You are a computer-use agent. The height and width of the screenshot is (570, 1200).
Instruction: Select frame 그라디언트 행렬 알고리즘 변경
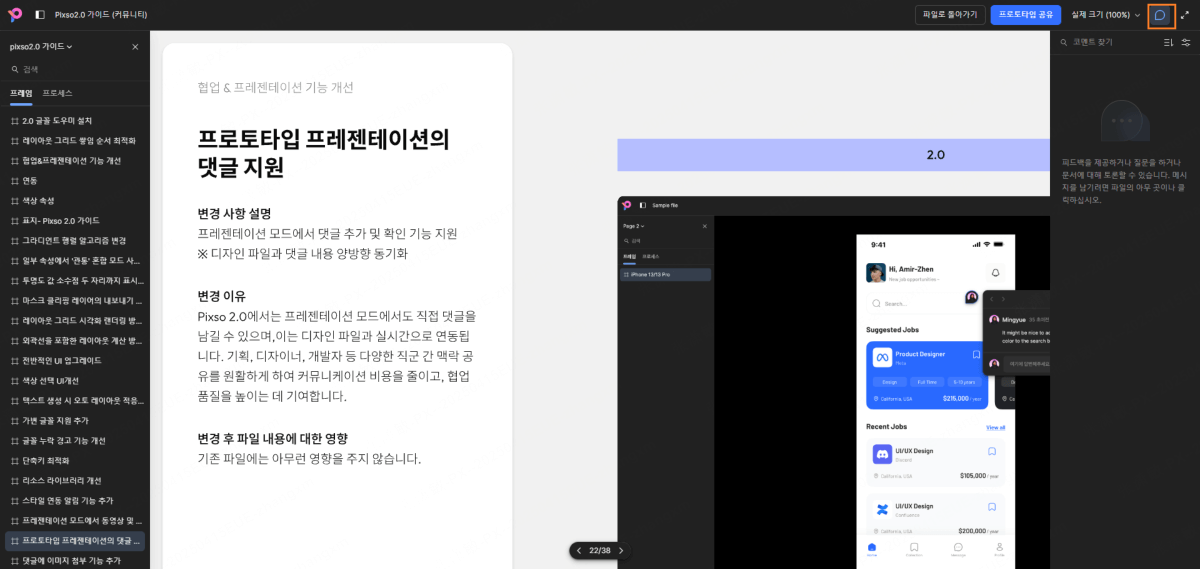point(75,240)
